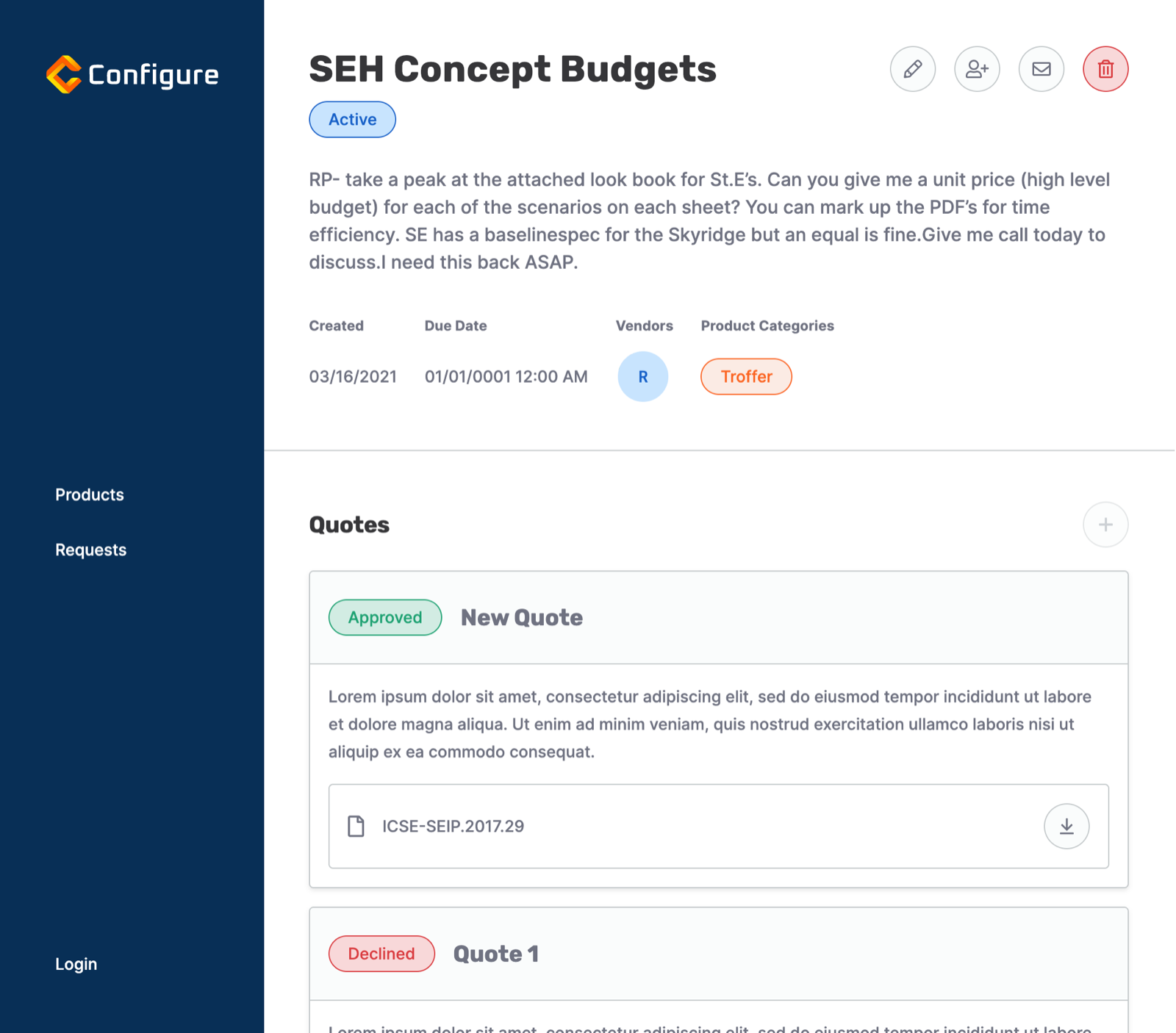Image resolution: width=1176 pixels, height=1033 pixels.
Task: Click the Login link in sidebar
Action: click(x=76, y=964)
